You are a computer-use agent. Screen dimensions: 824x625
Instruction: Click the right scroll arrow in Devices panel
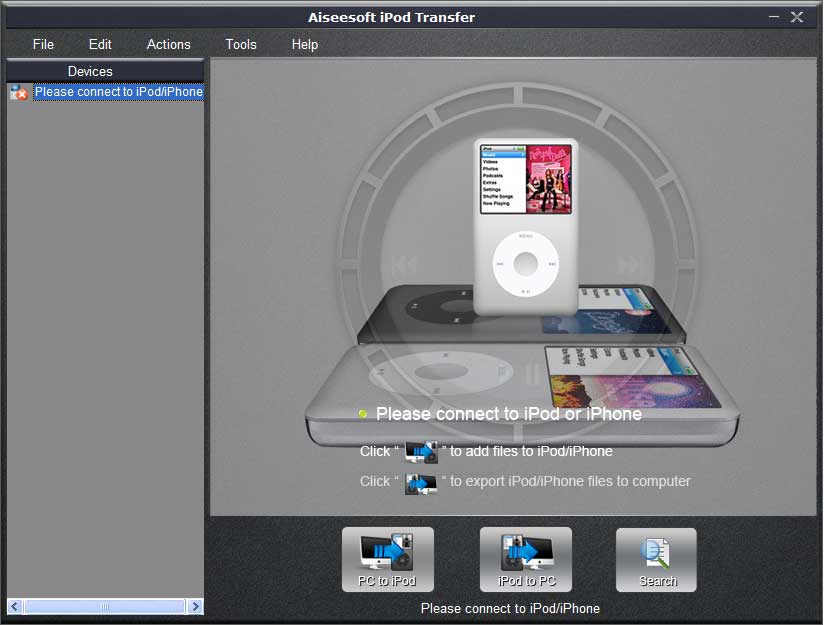coord(195,606)
